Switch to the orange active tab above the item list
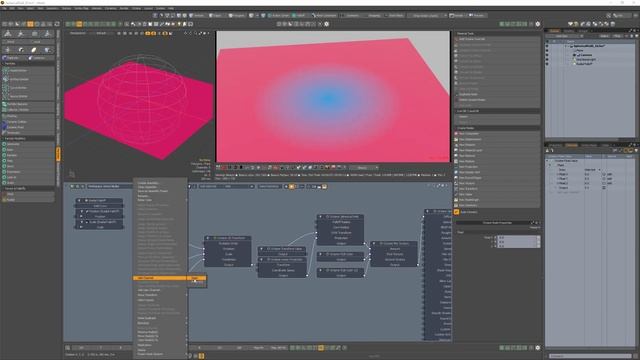The height and width of the screenshot is (360, 640). 554,31
